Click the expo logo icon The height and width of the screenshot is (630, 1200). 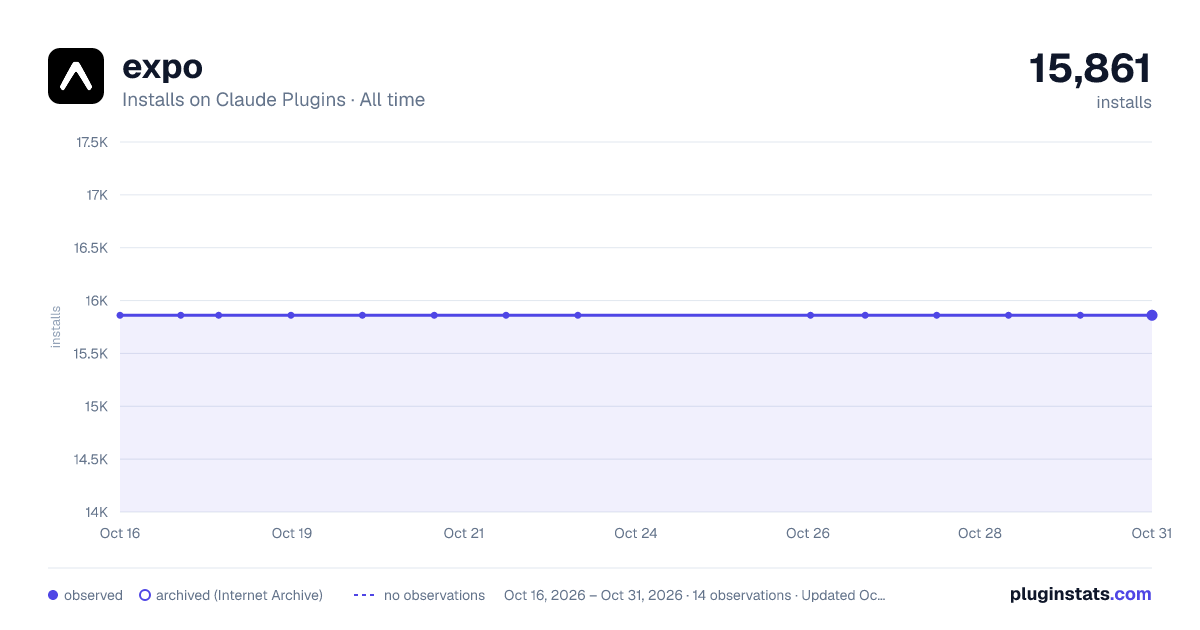pyautogui.click(x=76, y=76)
